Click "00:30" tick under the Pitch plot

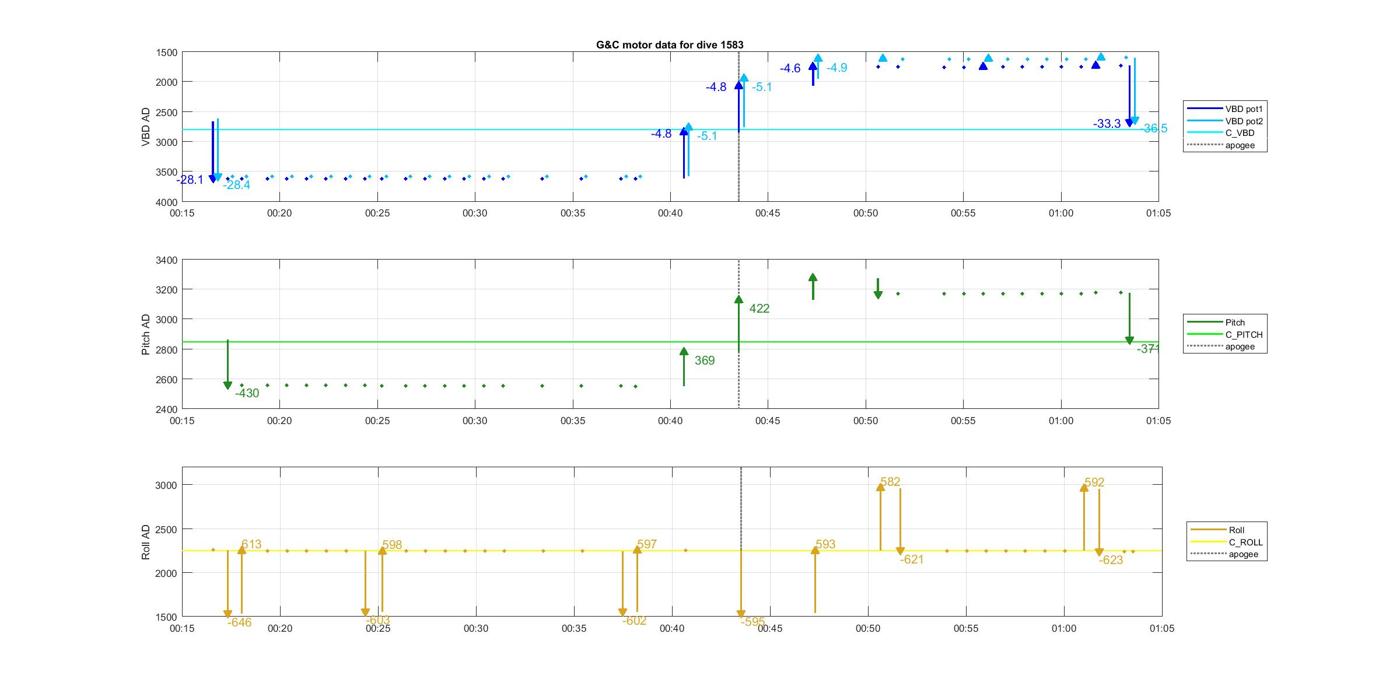point(475,421)
